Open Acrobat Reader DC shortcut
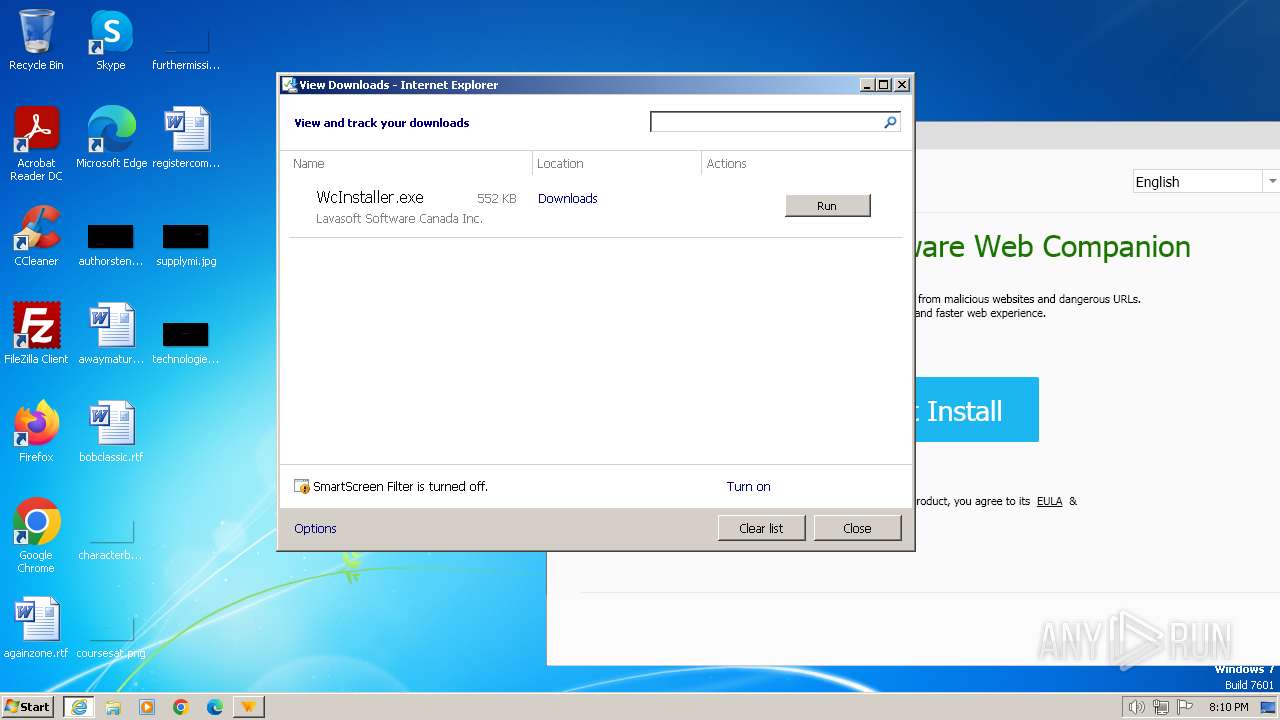This screenshot has height=720, width=1280. tap(36, 143)
